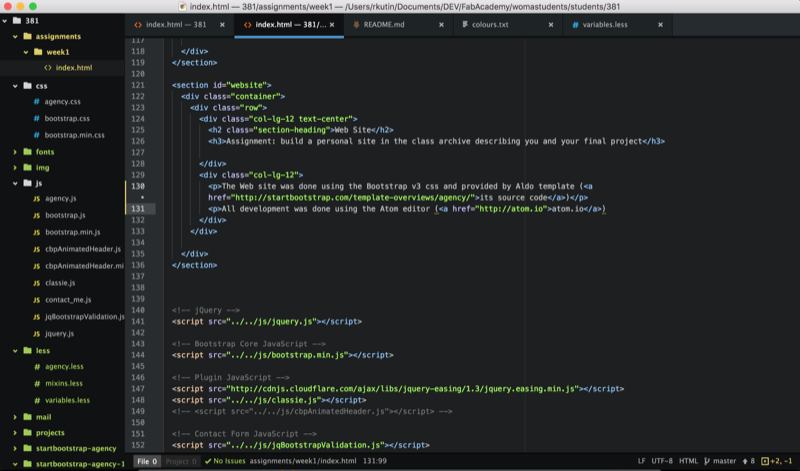Open jqBootstrapValidation.js file in tree

click(x=84, y=317)
